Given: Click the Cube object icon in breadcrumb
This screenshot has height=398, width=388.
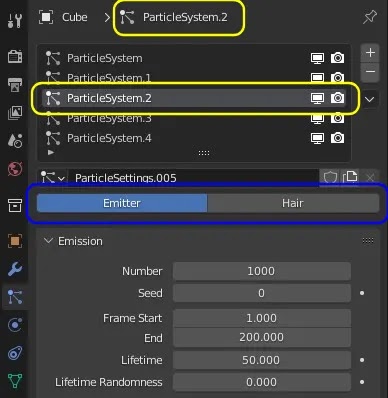Looking at the screenshot, I should point(46,17).
